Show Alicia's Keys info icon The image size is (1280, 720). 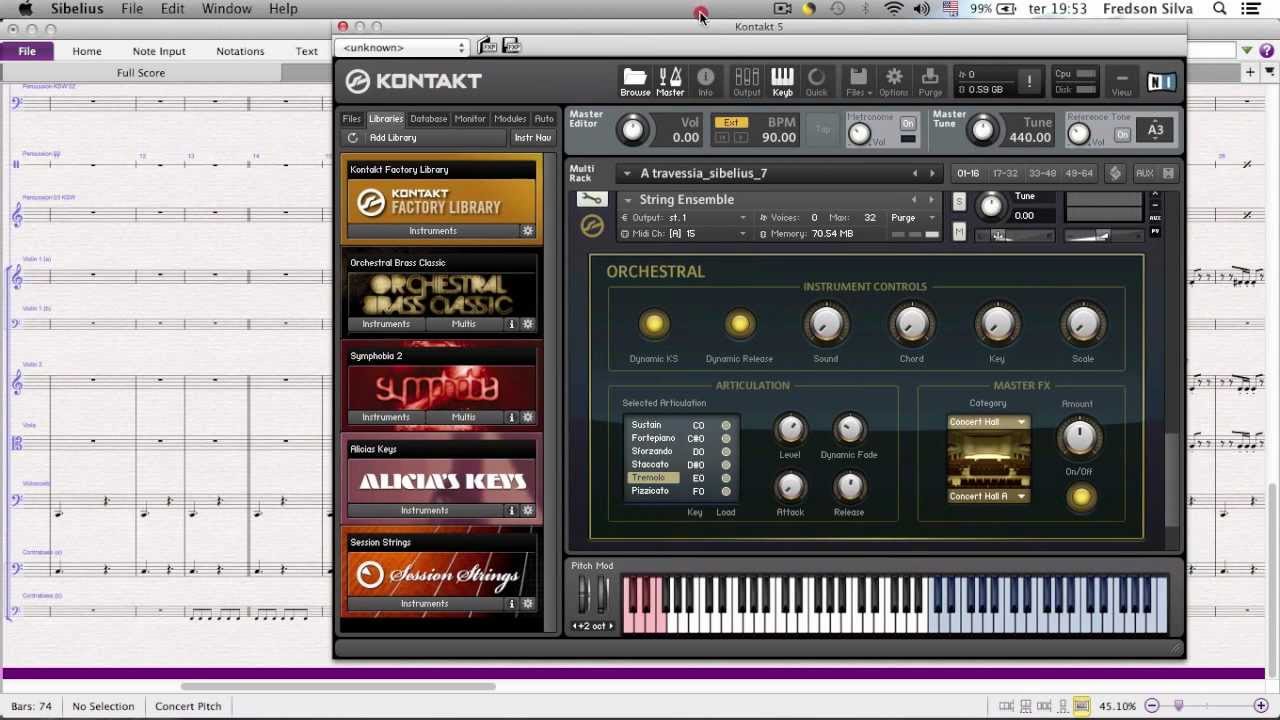[512, 510]
